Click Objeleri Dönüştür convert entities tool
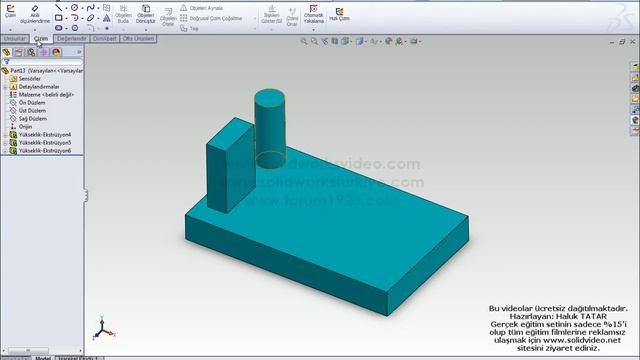The image size is (640, 360). pyautogui.click(x=146, y=15)
